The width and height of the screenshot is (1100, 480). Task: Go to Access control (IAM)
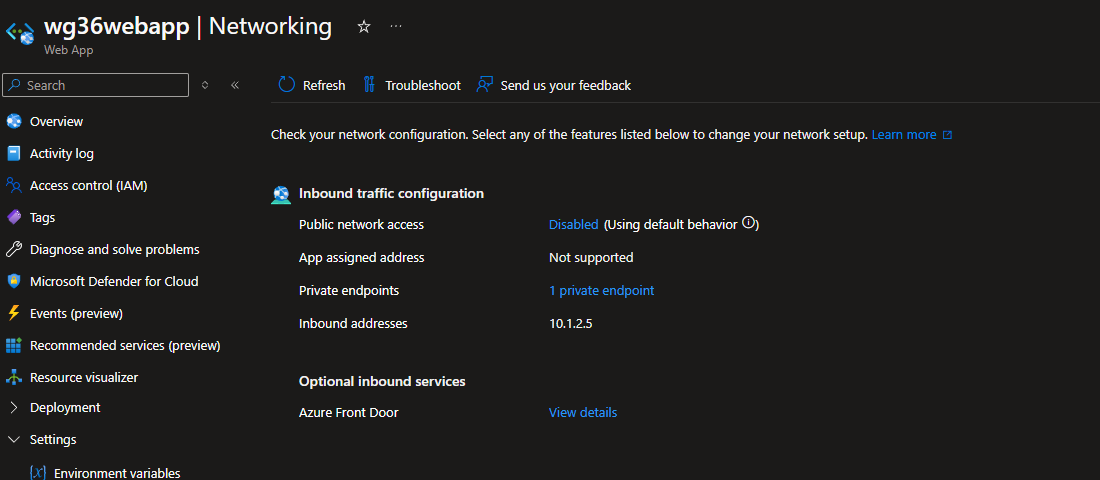coord(88,185)
